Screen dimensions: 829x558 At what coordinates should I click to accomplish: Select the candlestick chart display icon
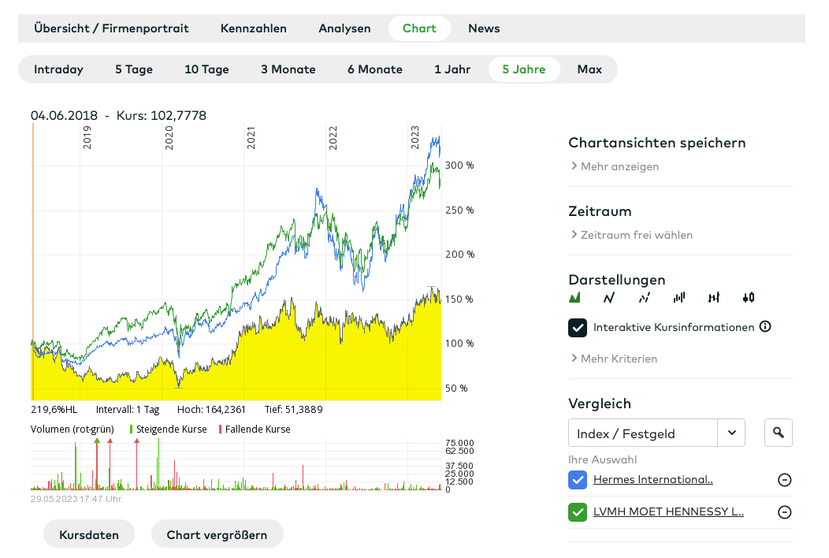748,298
